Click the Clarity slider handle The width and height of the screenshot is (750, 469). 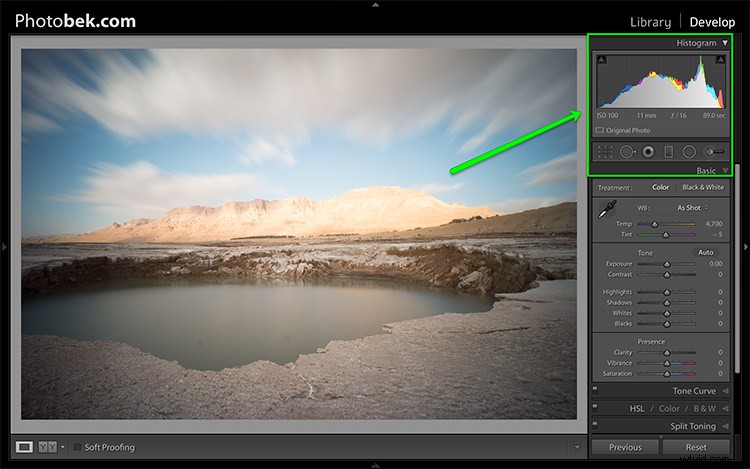(667, 352)
